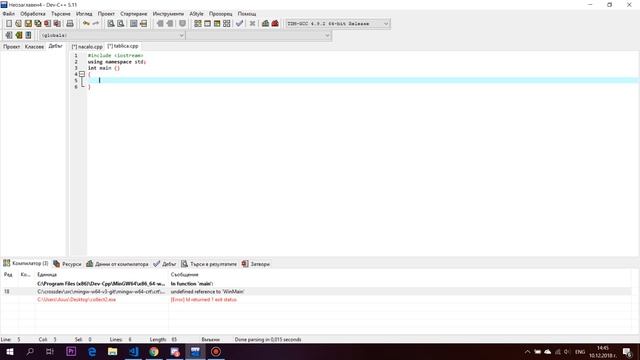The height and width of the screenshot is (360, 640).
Task: Switch to the Ресурси bottom tab
Action: coord(67,264)
